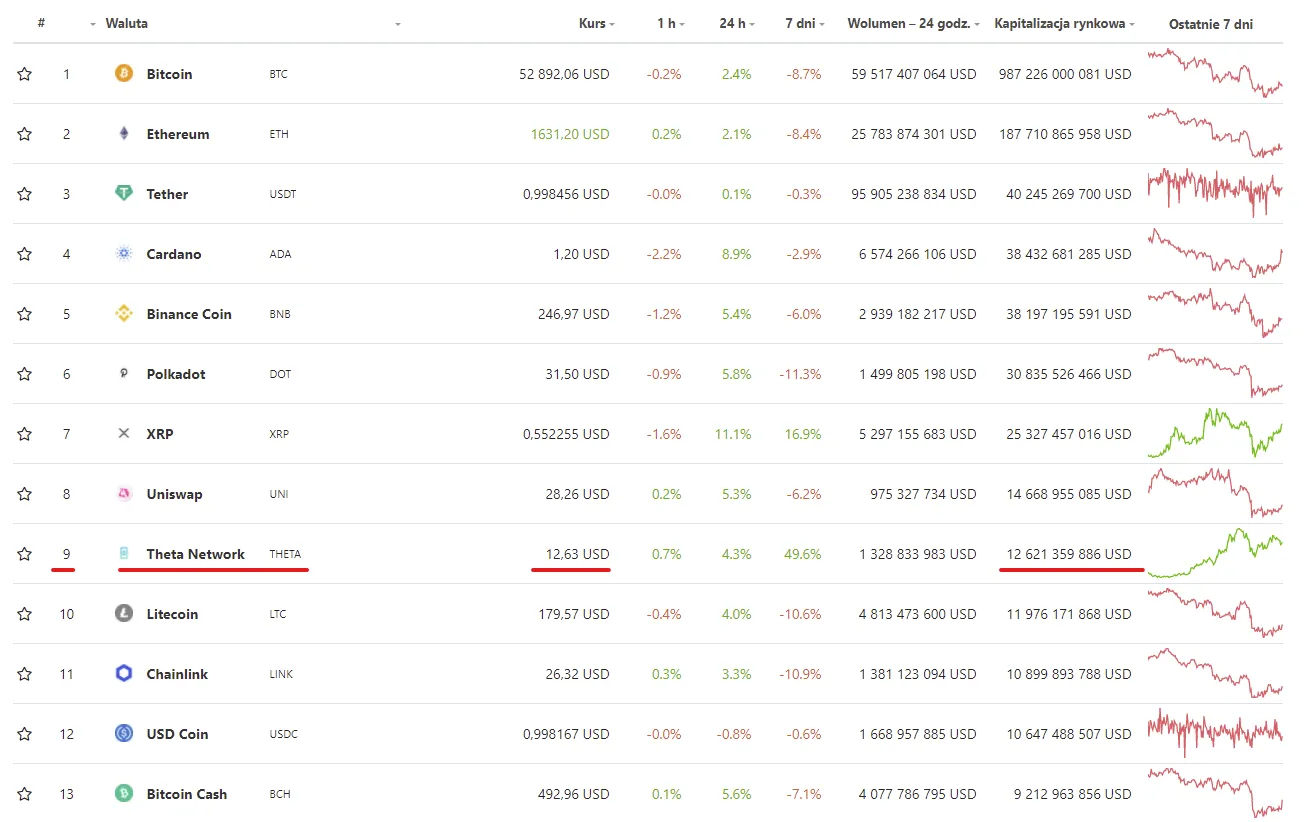1304x822 pixels.
Task: Click Tether volume 95 905 238 834 USD
Action: click(x=914, y=194)
